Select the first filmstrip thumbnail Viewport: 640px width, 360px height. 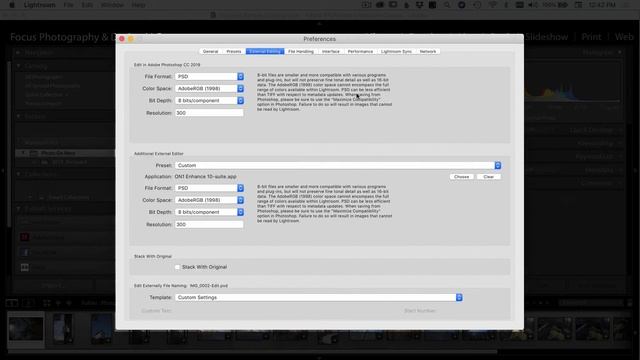26,329
